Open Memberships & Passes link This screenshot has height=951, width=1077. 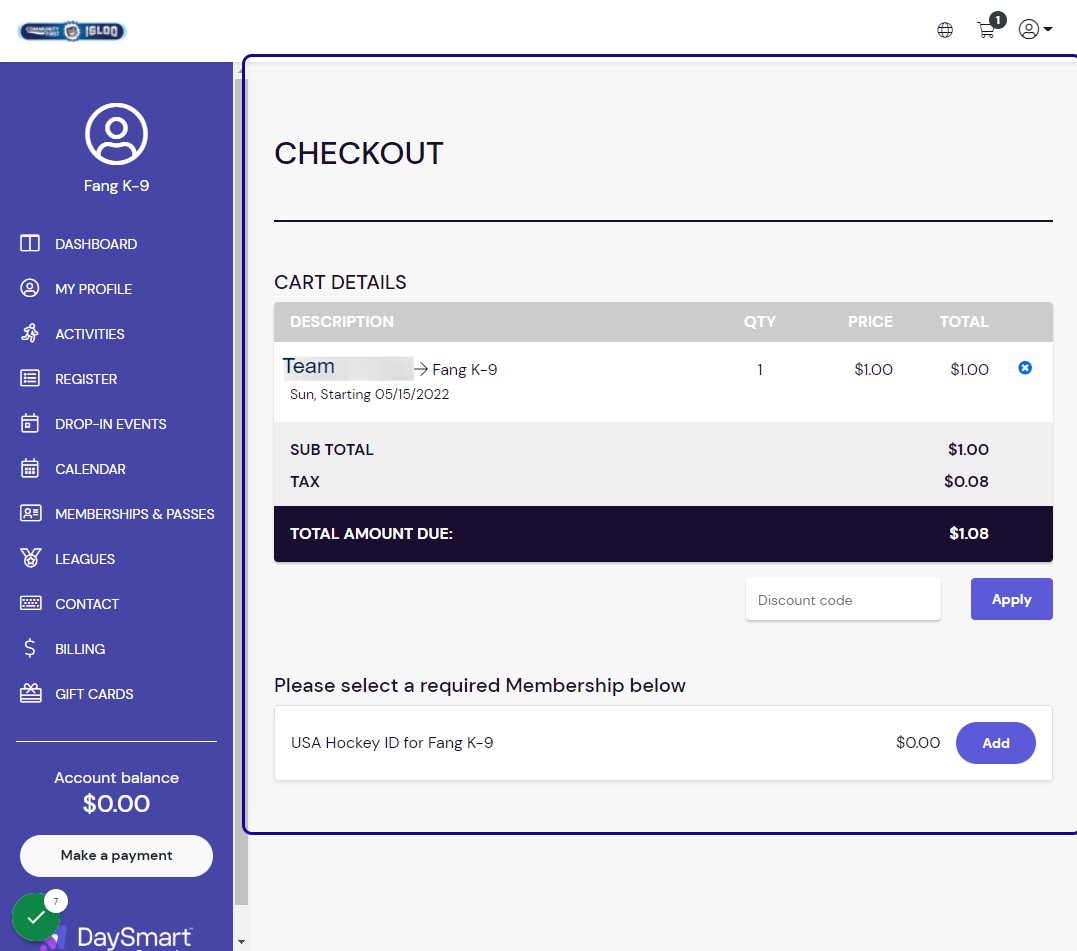click(x=135, y=514)
